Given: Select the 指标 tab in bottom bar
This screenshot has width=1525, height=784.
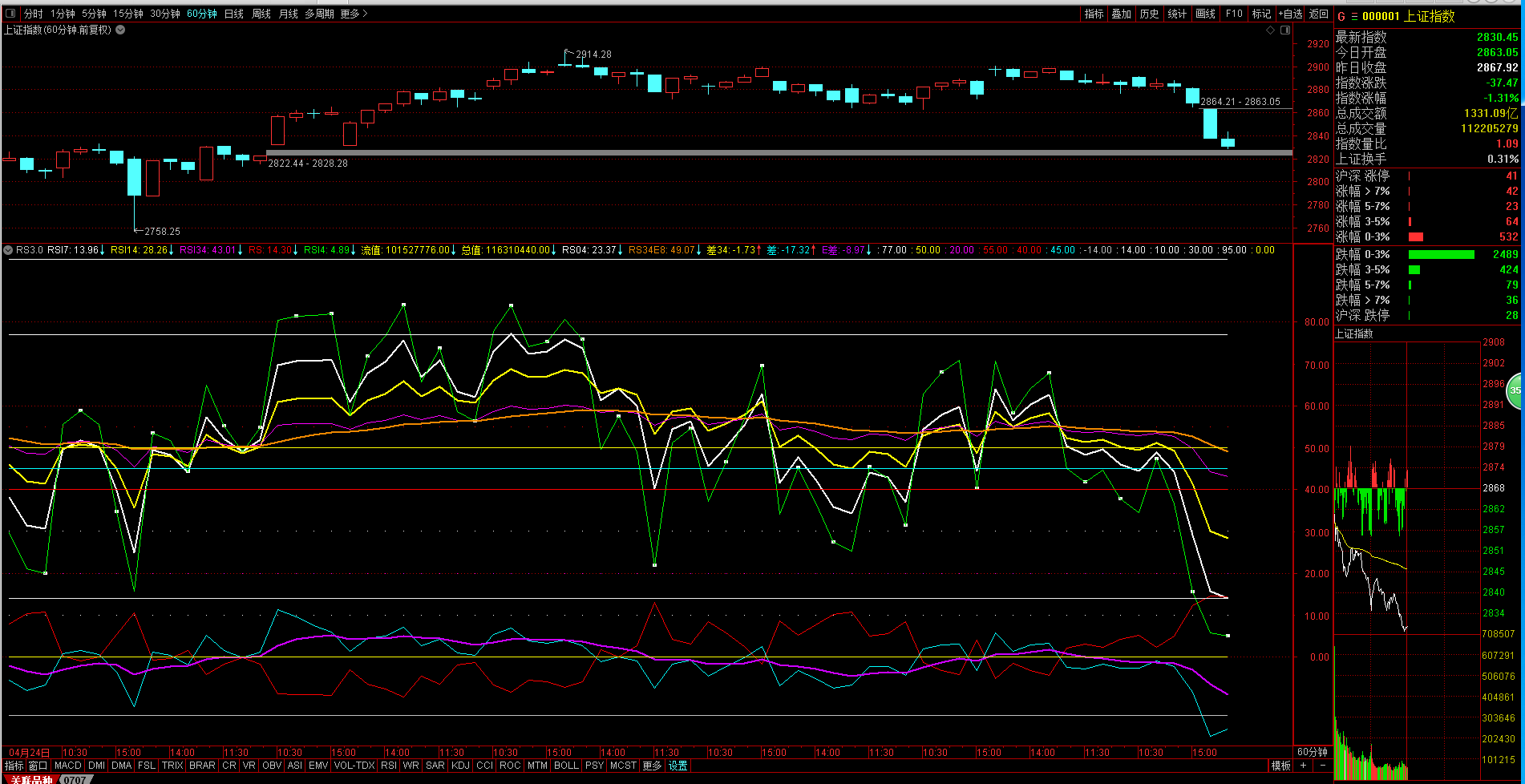Looking at the screenshot, I should coord(14,766).
